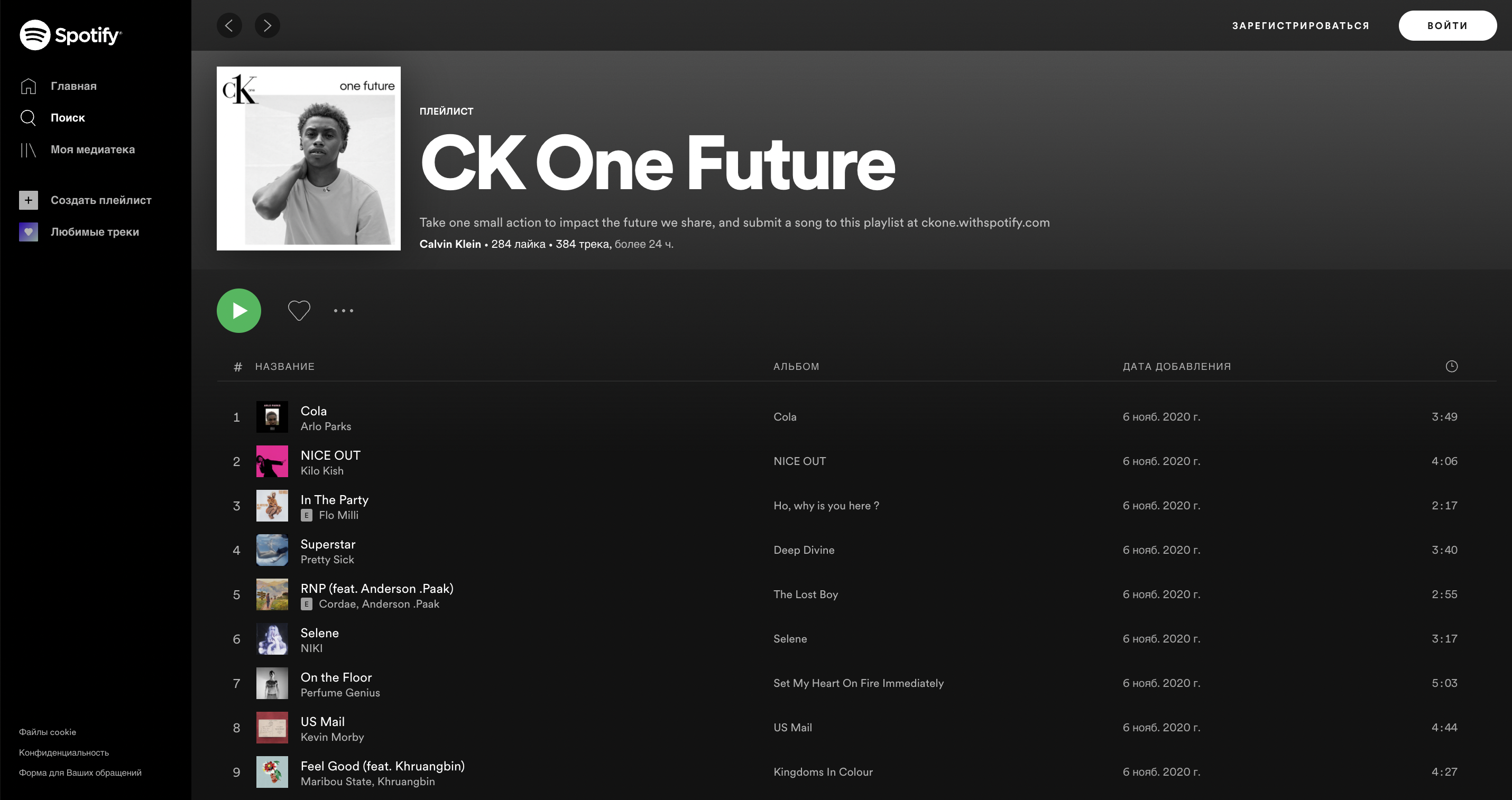The width and height of the screenshot is (1512, 800).
Task: Open the Calvin Klein profile link
Action: 450,244
